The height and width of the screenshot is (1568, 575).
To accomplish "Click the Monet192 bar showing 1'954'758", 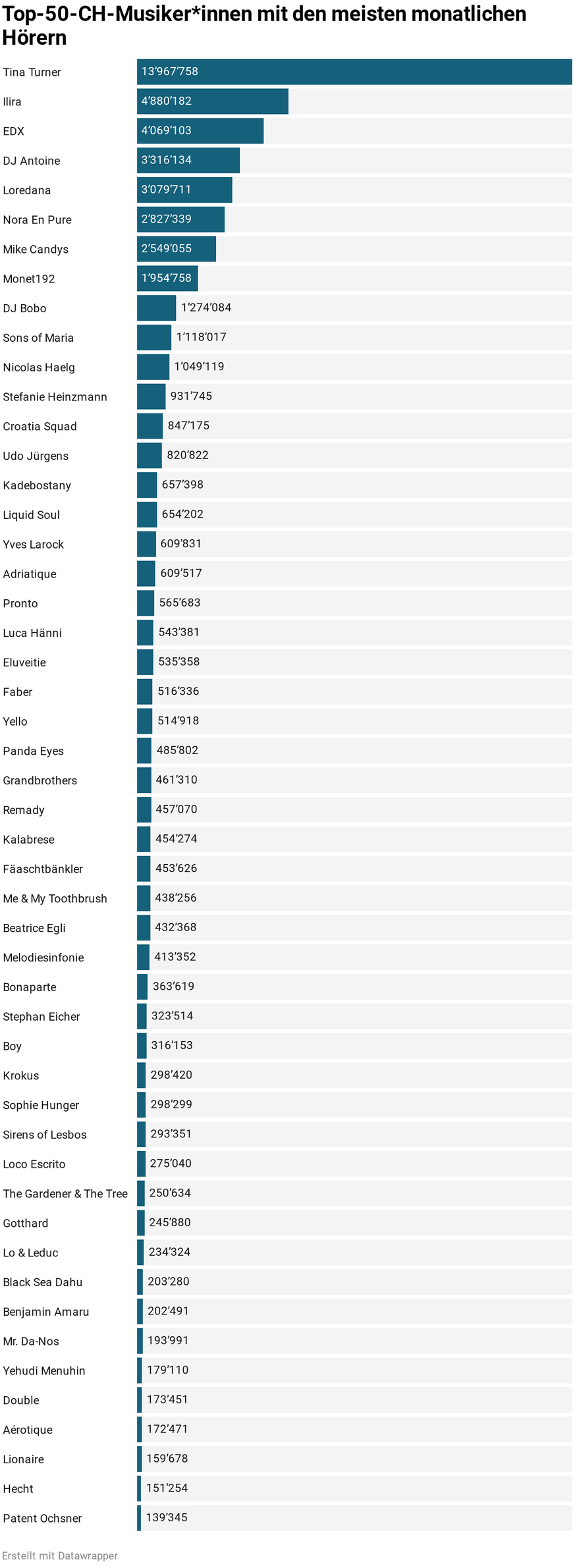I will [x=167, y=279].
